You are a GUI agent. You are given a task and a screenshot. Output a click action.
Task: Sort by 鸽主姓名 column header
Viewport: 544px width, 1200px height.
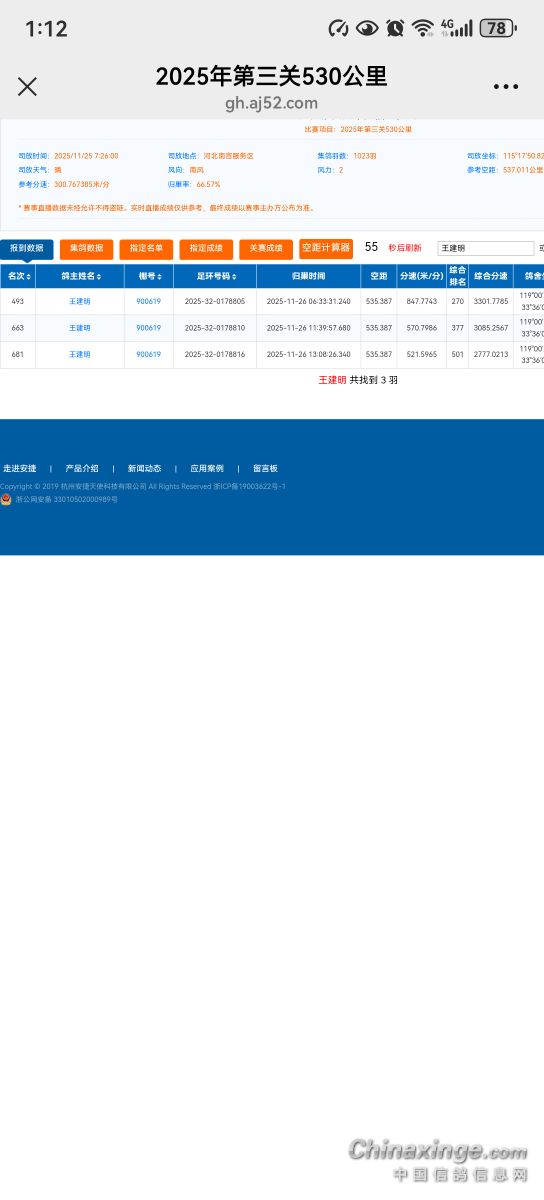tap(80, 276)
